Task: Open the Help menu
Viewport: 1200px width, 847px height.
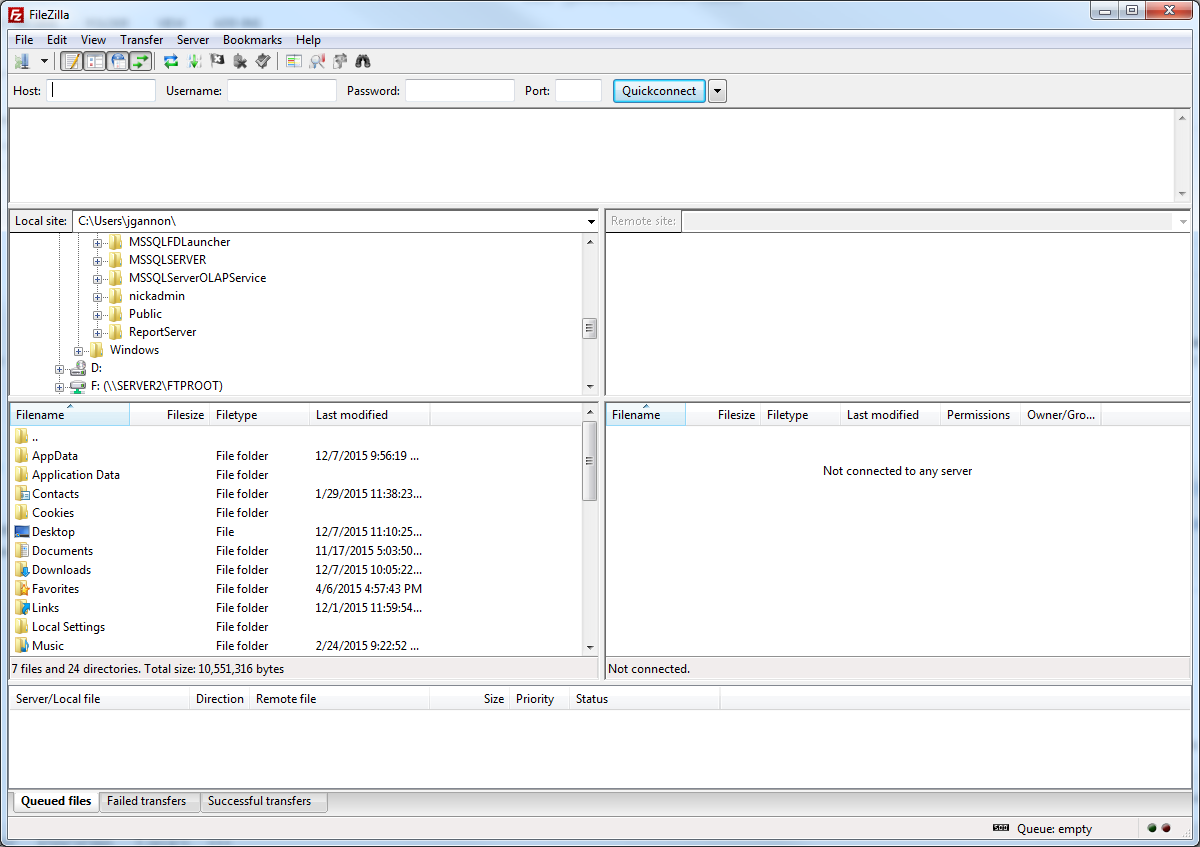Action: 308,40
